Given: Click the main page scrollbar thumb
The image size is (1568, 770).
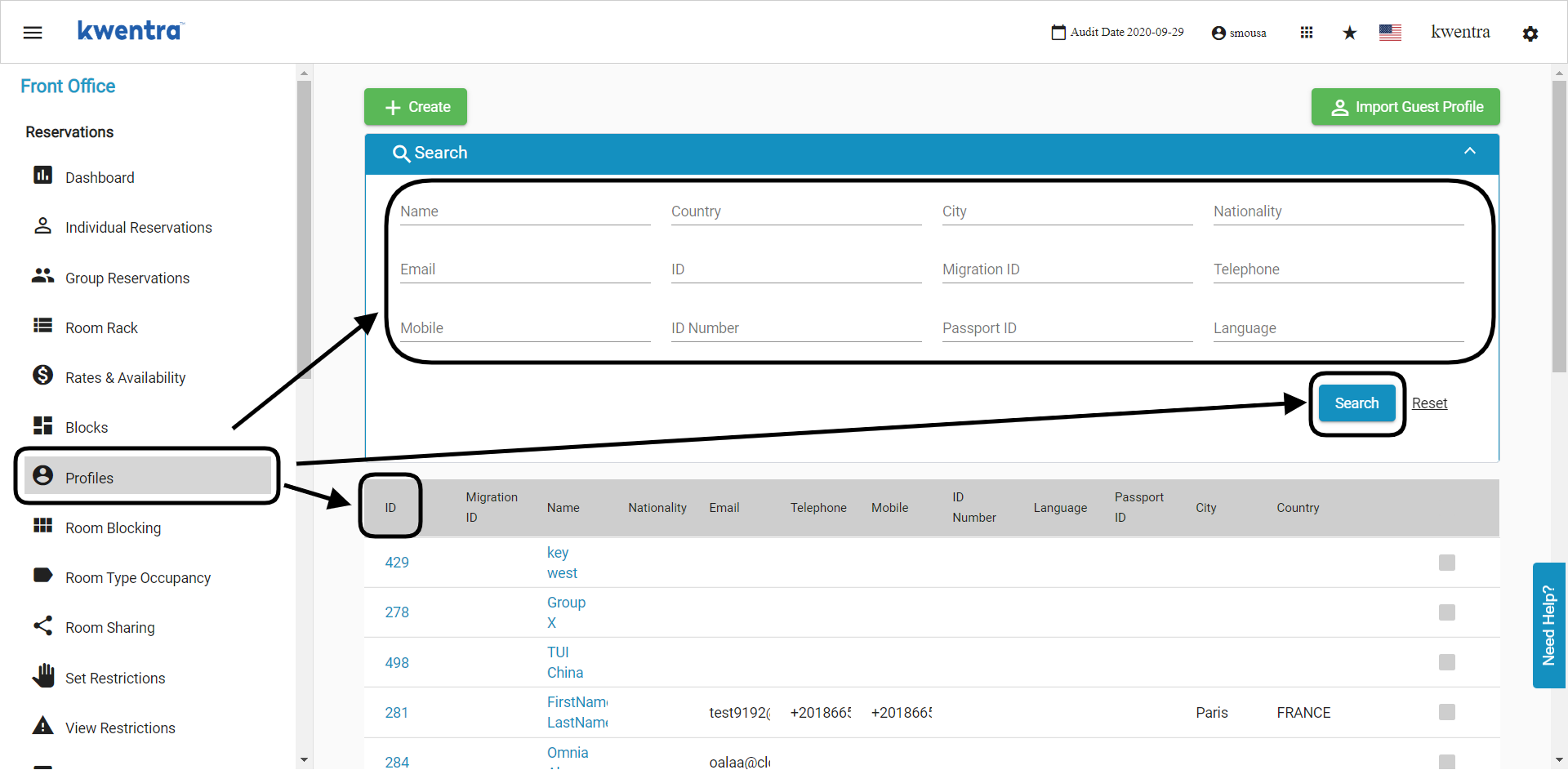Looking at the screenshot, I should (1559, 226).
